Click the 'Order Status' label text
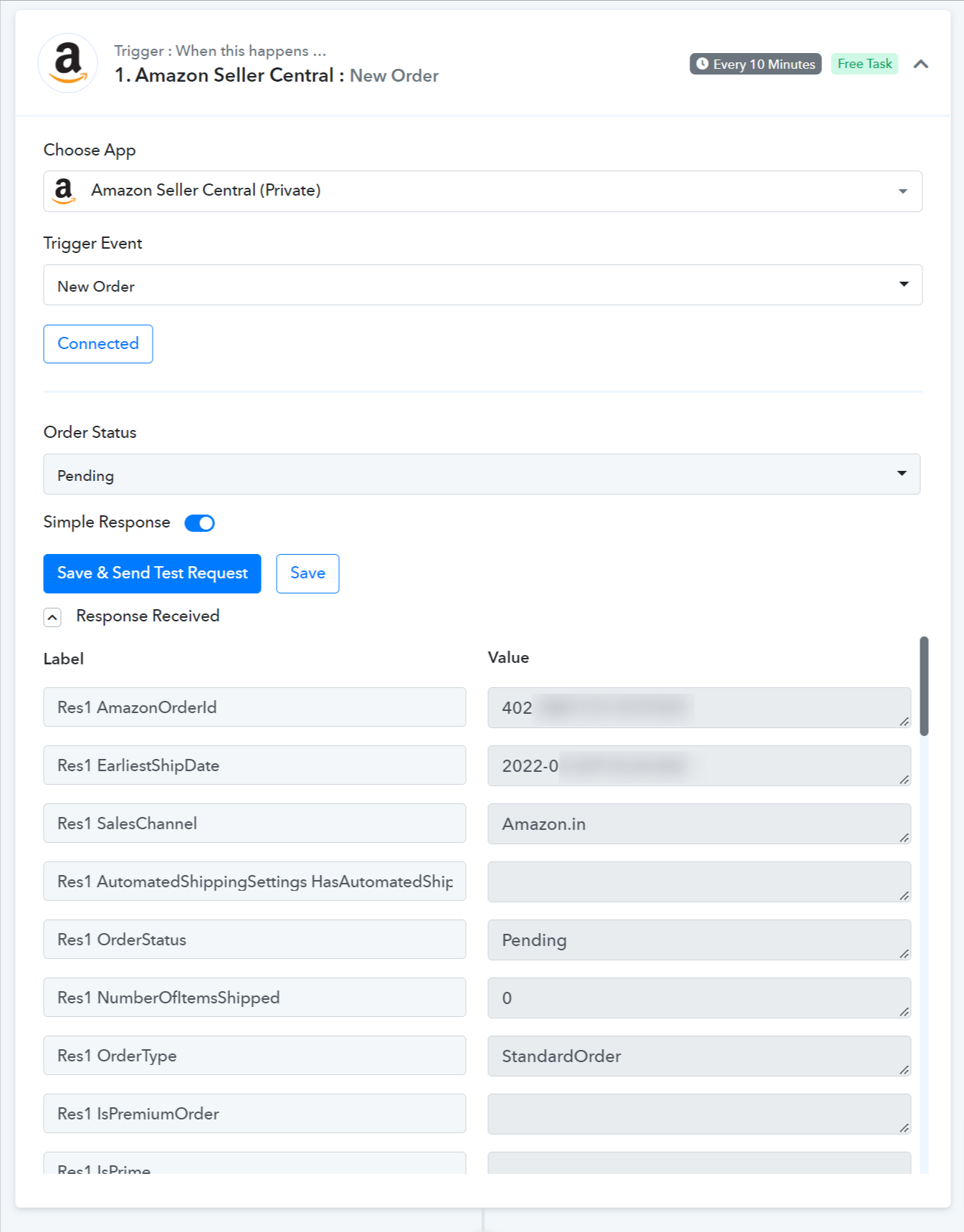 point(90,432)
